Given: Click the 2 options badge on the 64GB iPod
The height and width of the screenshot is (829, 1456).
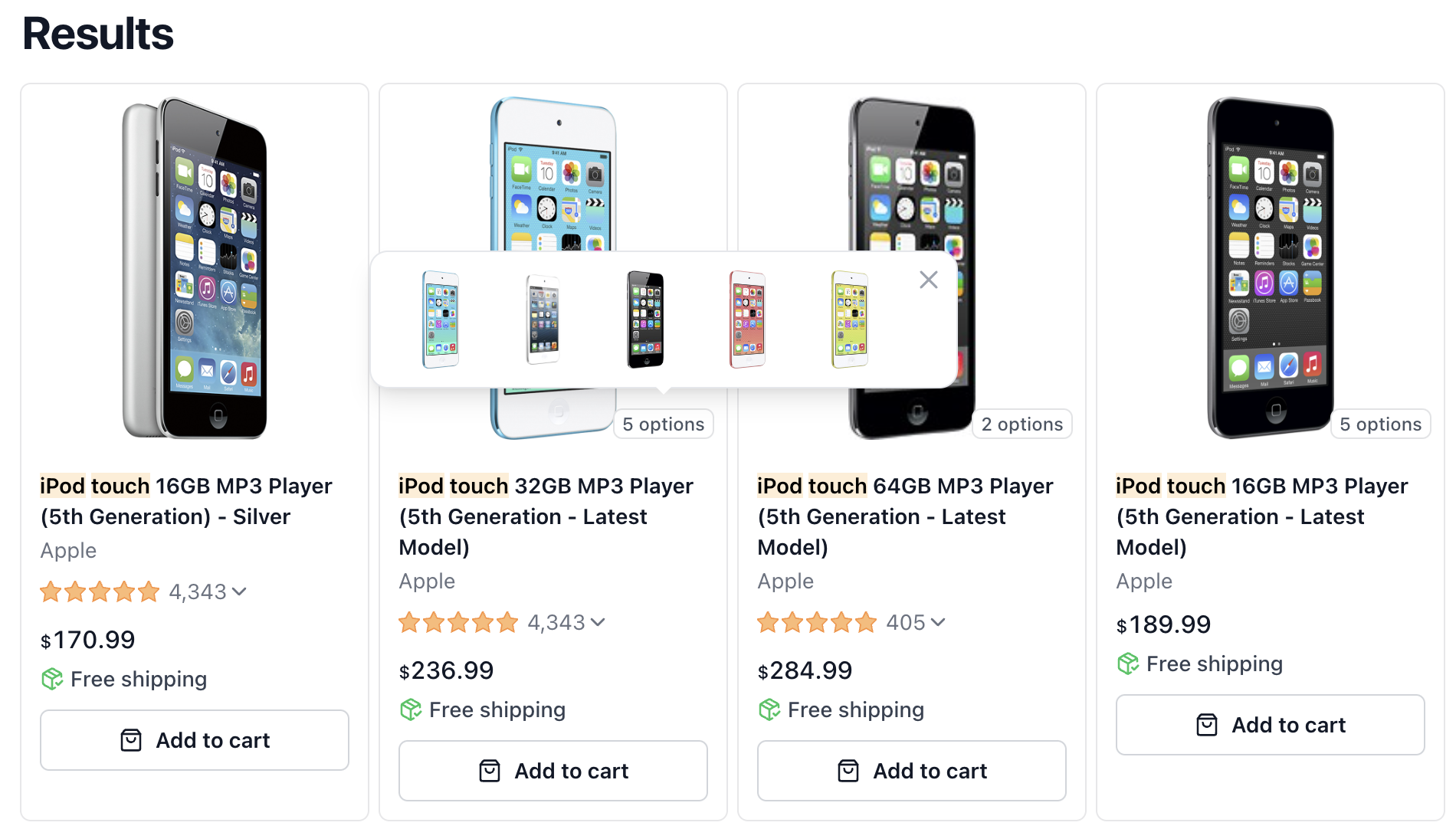Looking at the screenshot, I should click(x=1021, y=424).
